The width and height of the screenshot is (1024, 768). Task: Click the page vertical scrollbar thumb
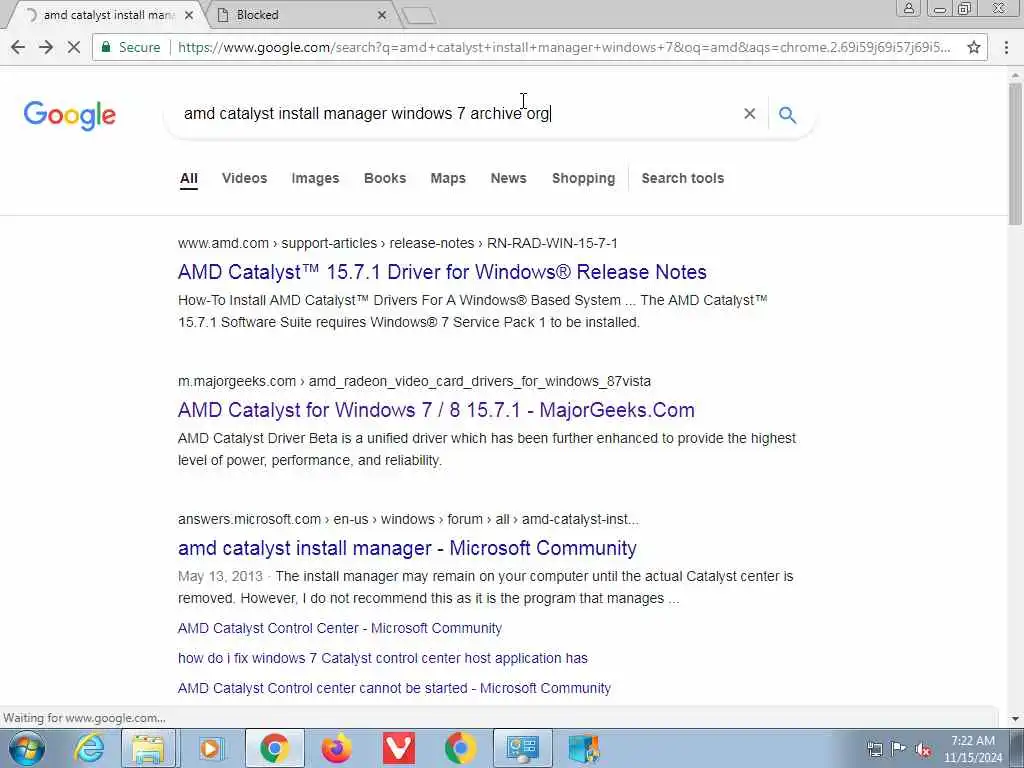click(x=1015, y=154)
